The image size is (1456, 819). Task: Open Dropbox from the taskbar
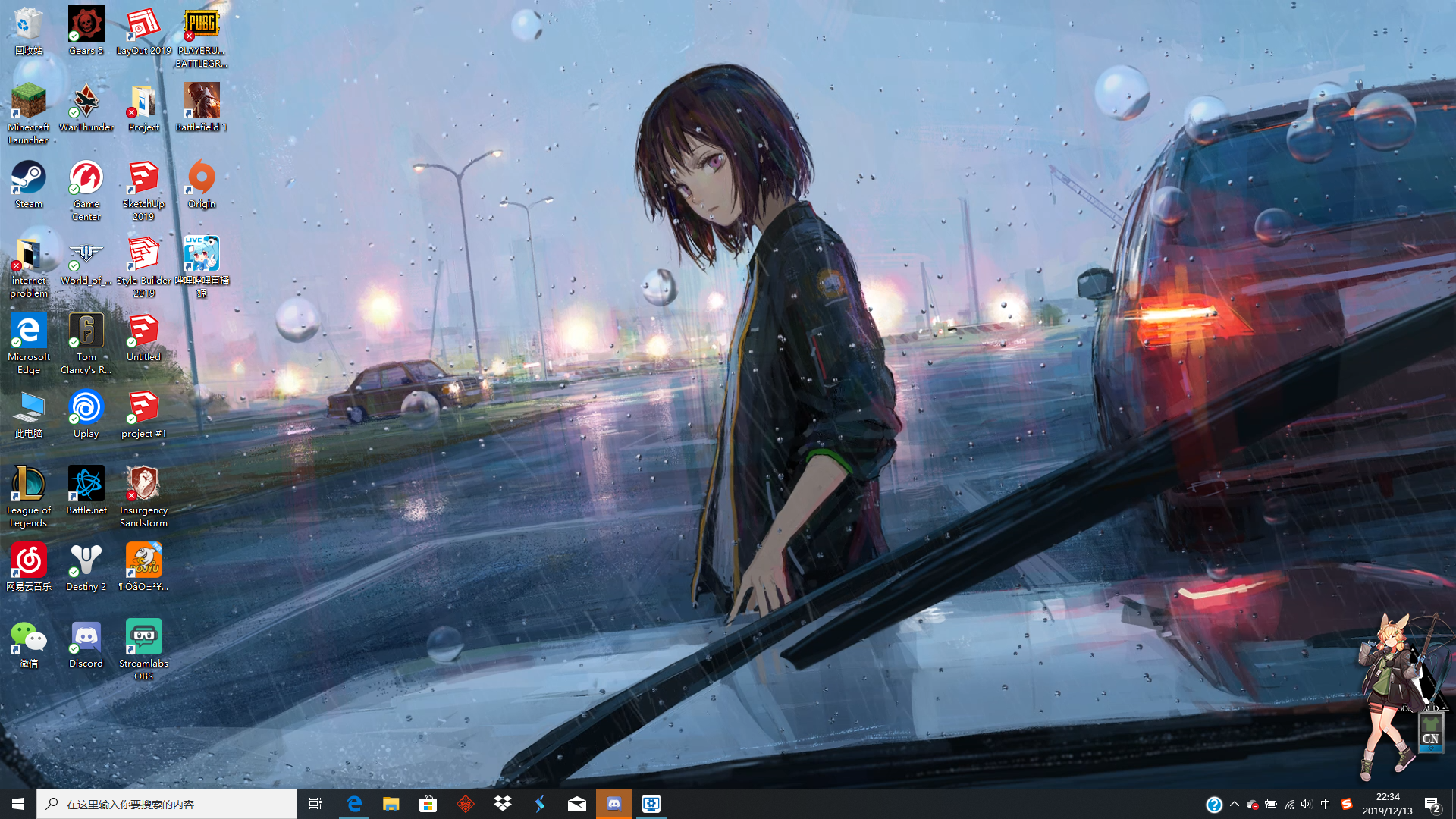click(x=502, y=803)
